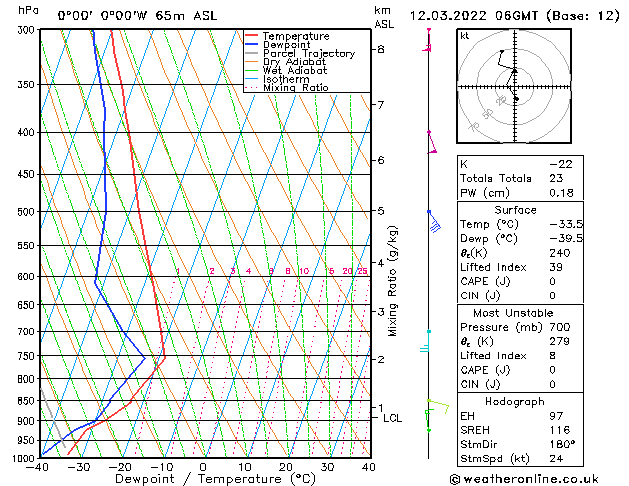This screenshot has height=486, width=629.
Task: Click the Pressure (mb) value '700'
Action: pyautogui.click(x=560, y=327)
